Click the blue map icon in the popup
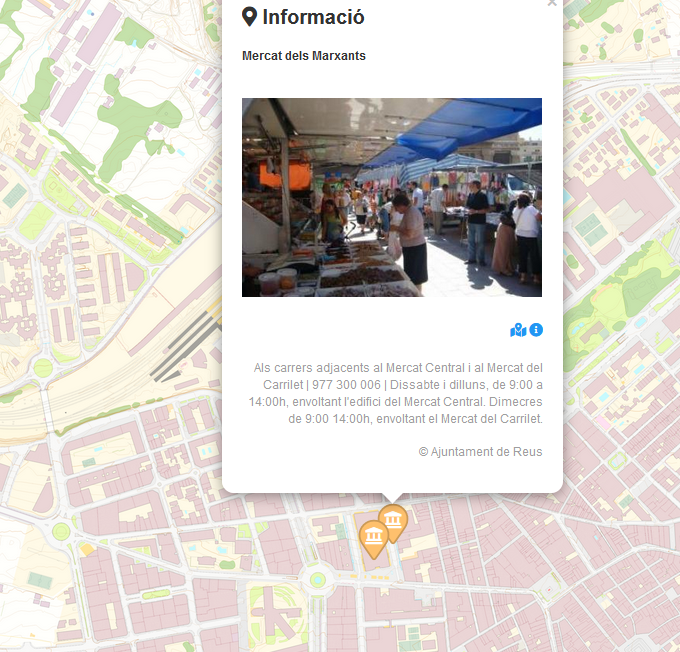 click(517, 330)
